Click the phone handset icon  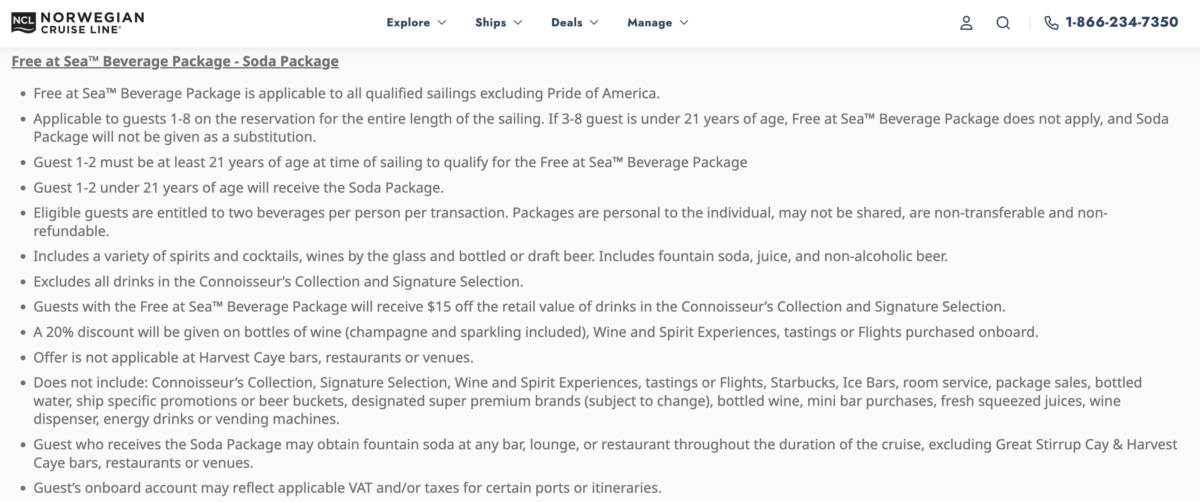[1051, 23]
